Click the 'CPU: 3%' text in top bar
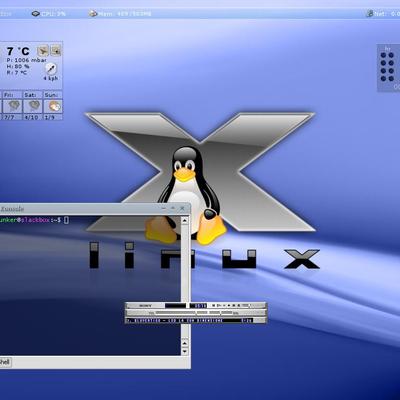 click(53, 14)
